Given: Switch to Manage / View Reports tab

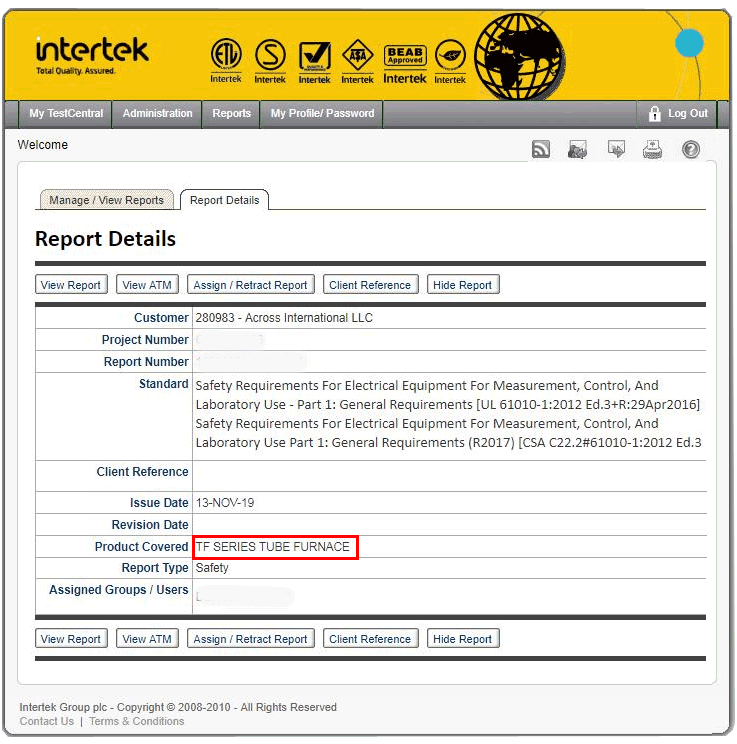Looking at the screenshot, I should tap(106, 200).
